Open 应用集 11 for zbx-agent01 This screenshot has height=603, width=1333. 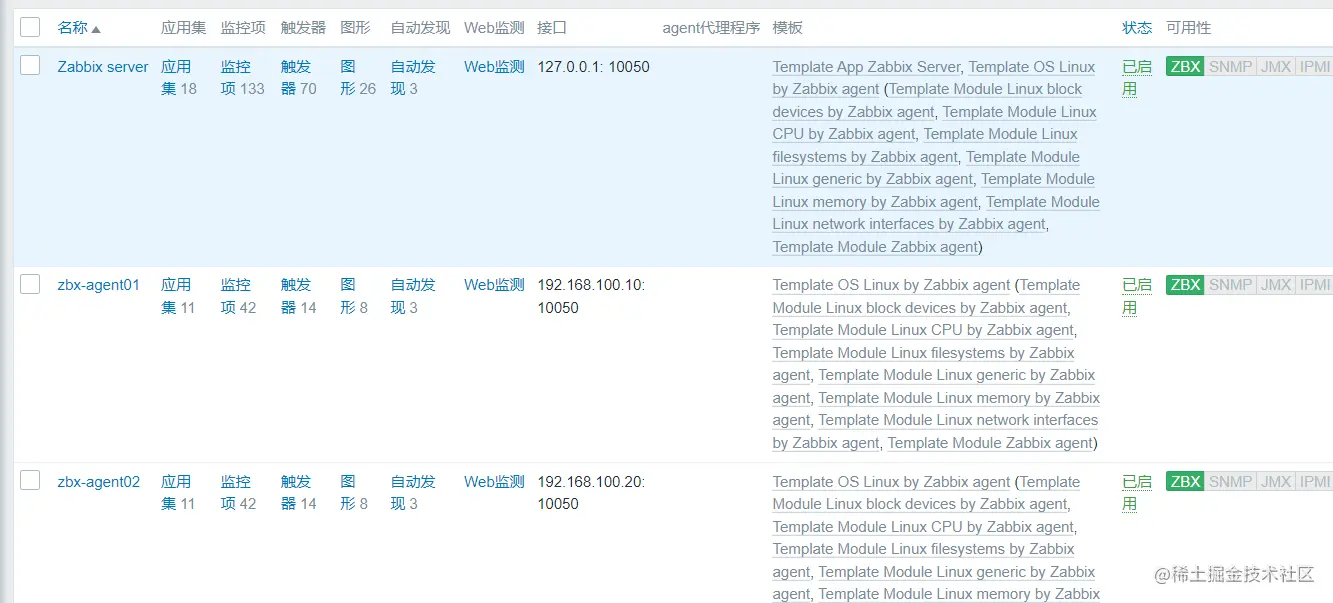point(178,296)
